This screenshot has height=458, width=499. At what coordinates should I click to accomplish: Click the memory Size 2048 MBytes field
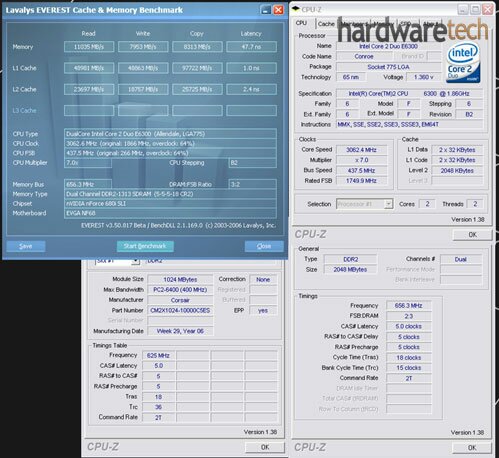(351, 270)
